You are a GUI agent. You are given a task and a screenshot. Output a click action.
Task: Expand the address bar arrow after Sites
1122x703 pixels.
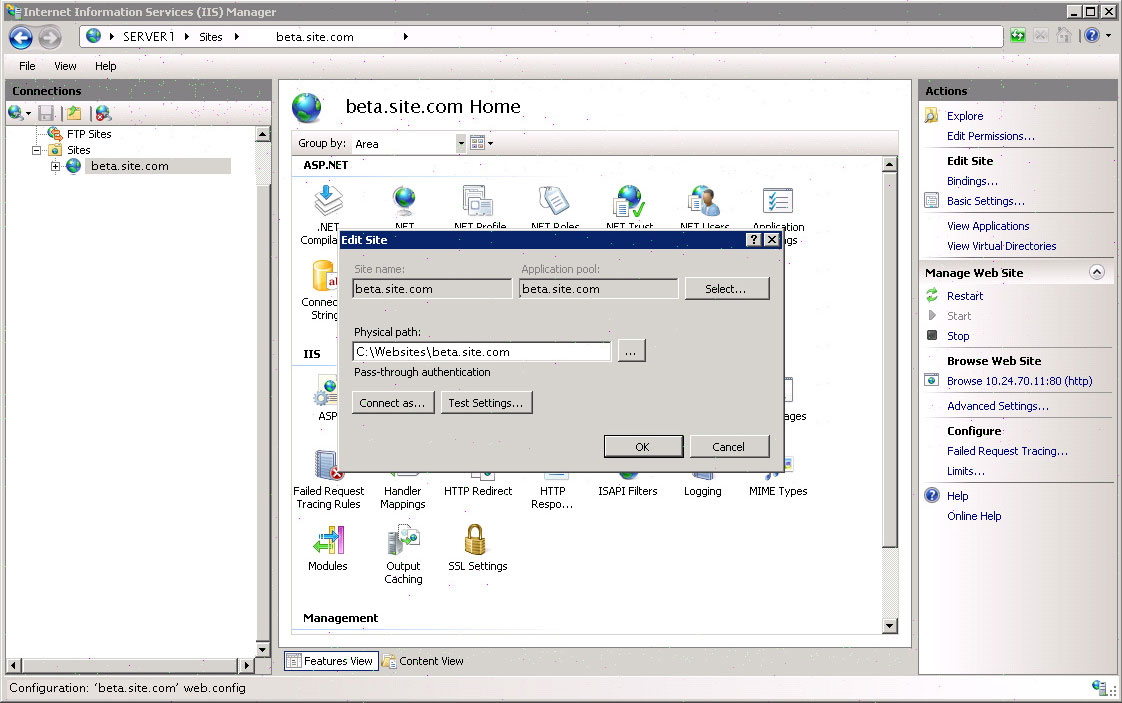pyautogui.click(x=237, y=37)
